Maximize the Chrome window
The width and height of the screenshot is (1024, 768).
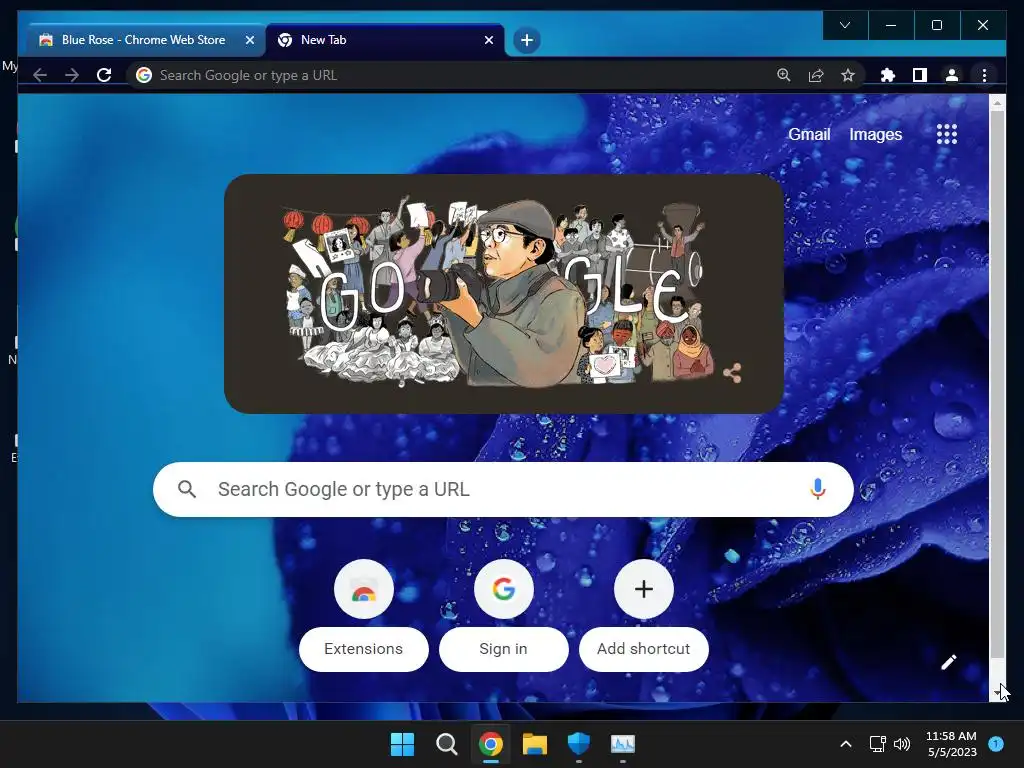point(936,25)
